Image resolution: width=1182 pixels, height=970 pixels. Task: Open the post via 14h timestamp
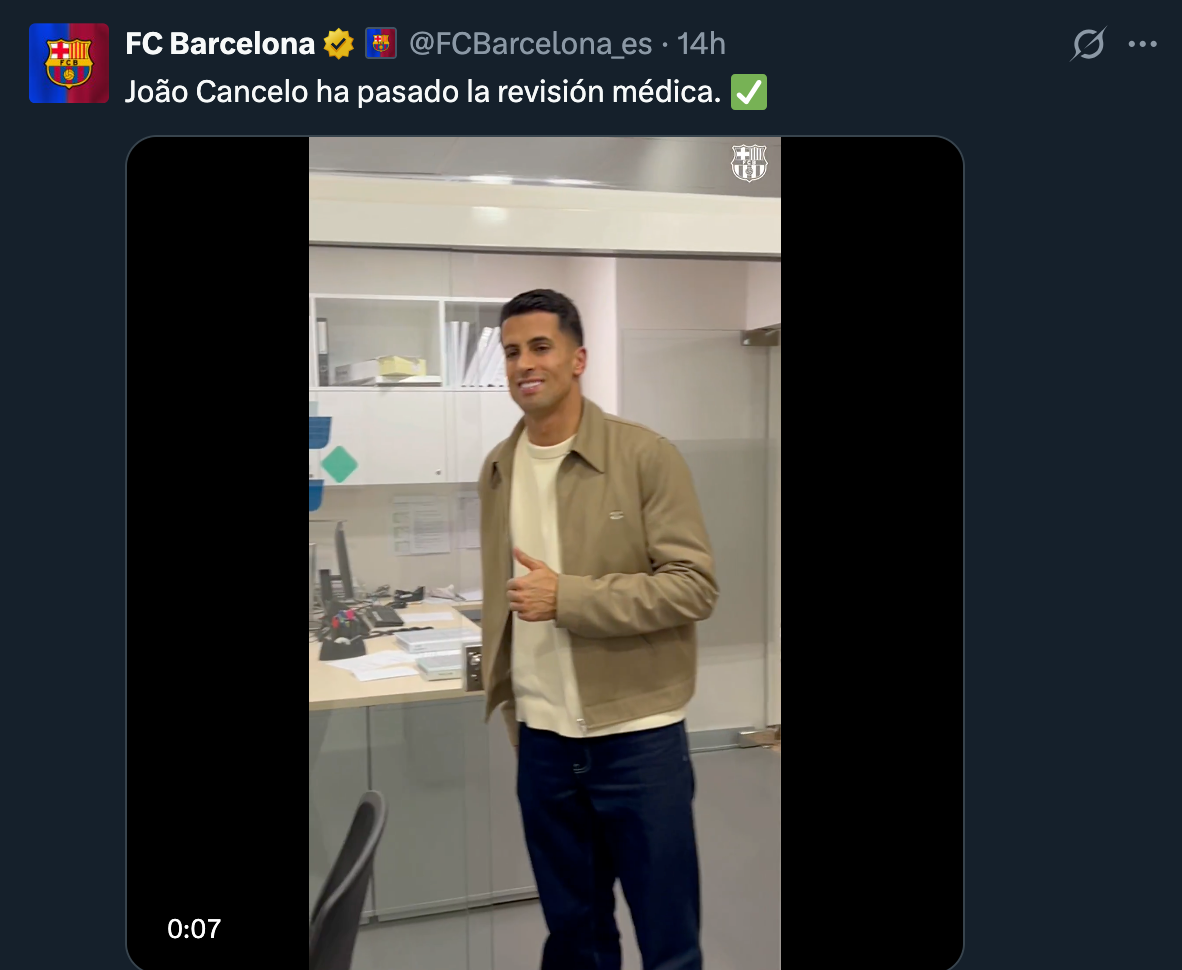pyautogui.click(x=701, y=44)
